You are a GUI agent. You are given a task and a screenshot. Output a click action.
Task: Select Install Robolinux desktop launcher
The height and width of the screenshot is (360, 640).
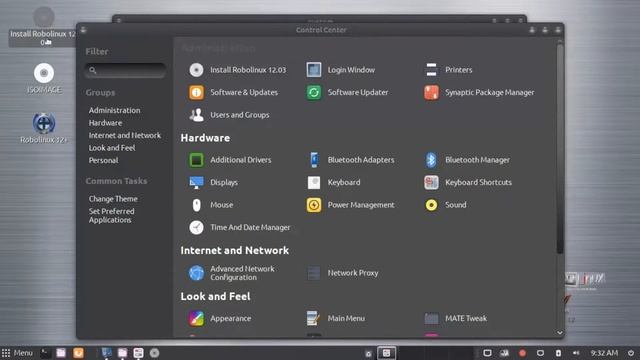tap(43, 27)
